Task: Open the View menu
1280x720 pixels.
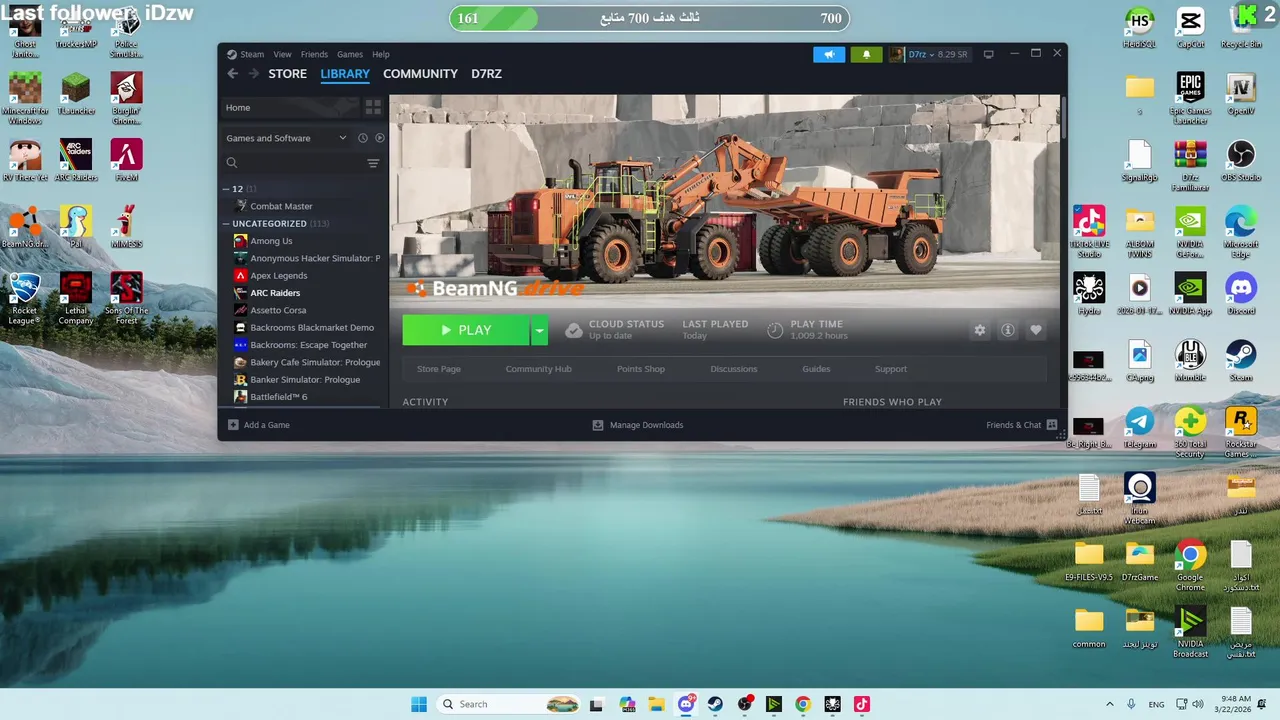Action: tap(283, 54)
